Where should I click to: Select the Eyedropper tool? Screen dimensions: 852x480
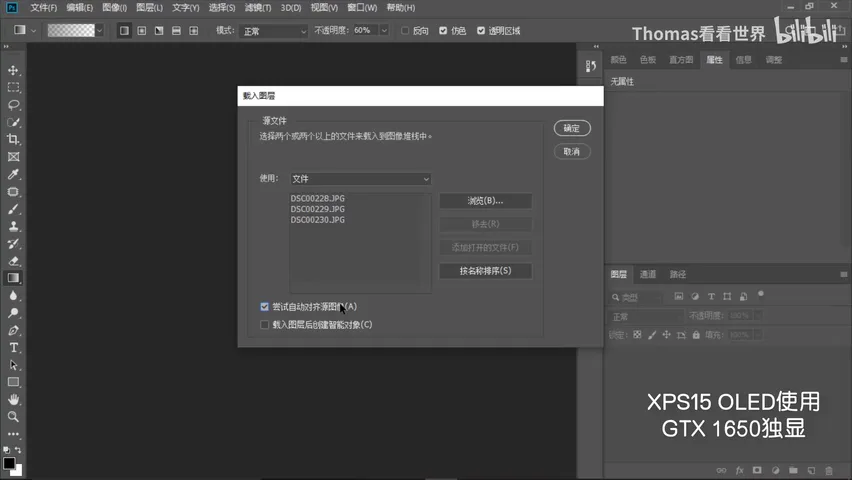click(x=14, y=174)
